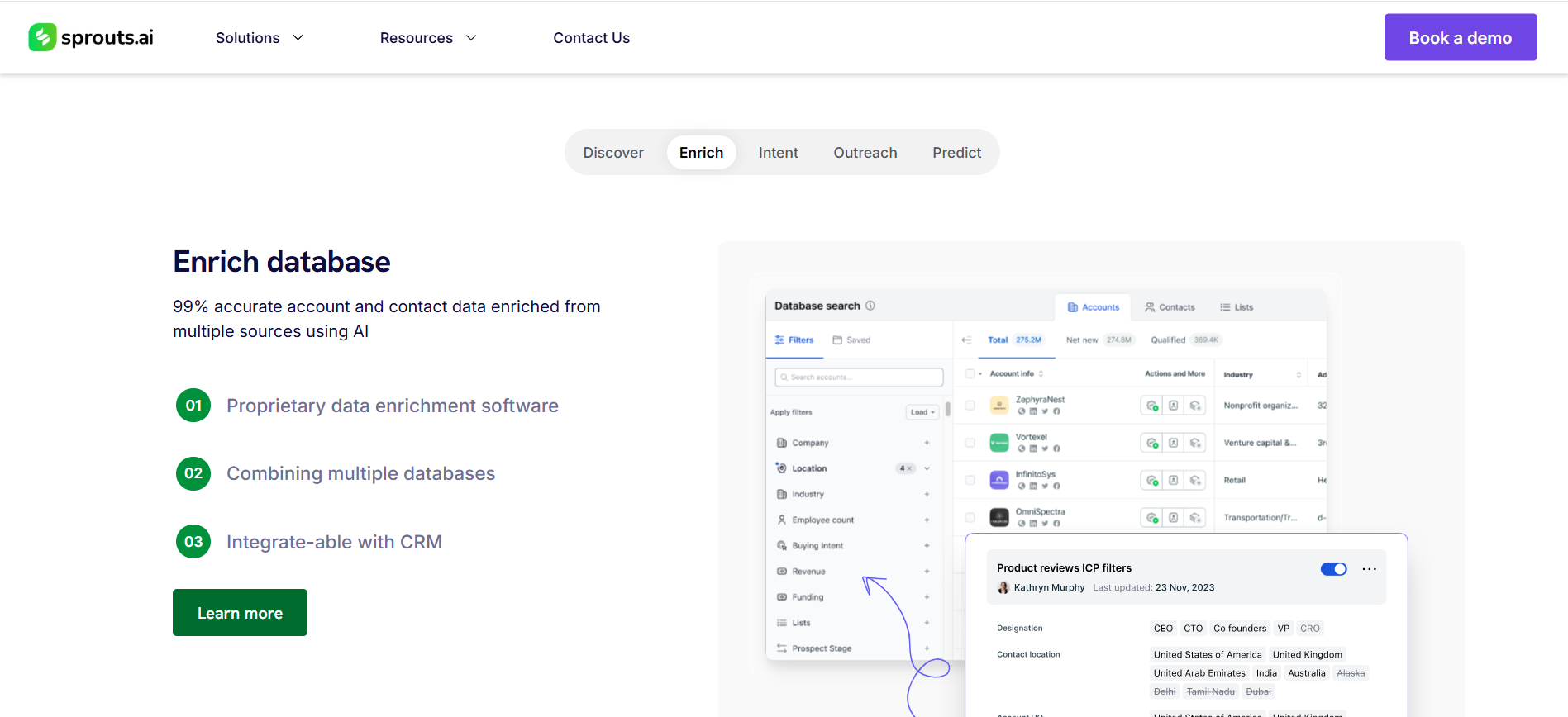This screenshot has width=1568, height=717.
Task: Show the Qualified accounts count
Action: pos(1185,340)
